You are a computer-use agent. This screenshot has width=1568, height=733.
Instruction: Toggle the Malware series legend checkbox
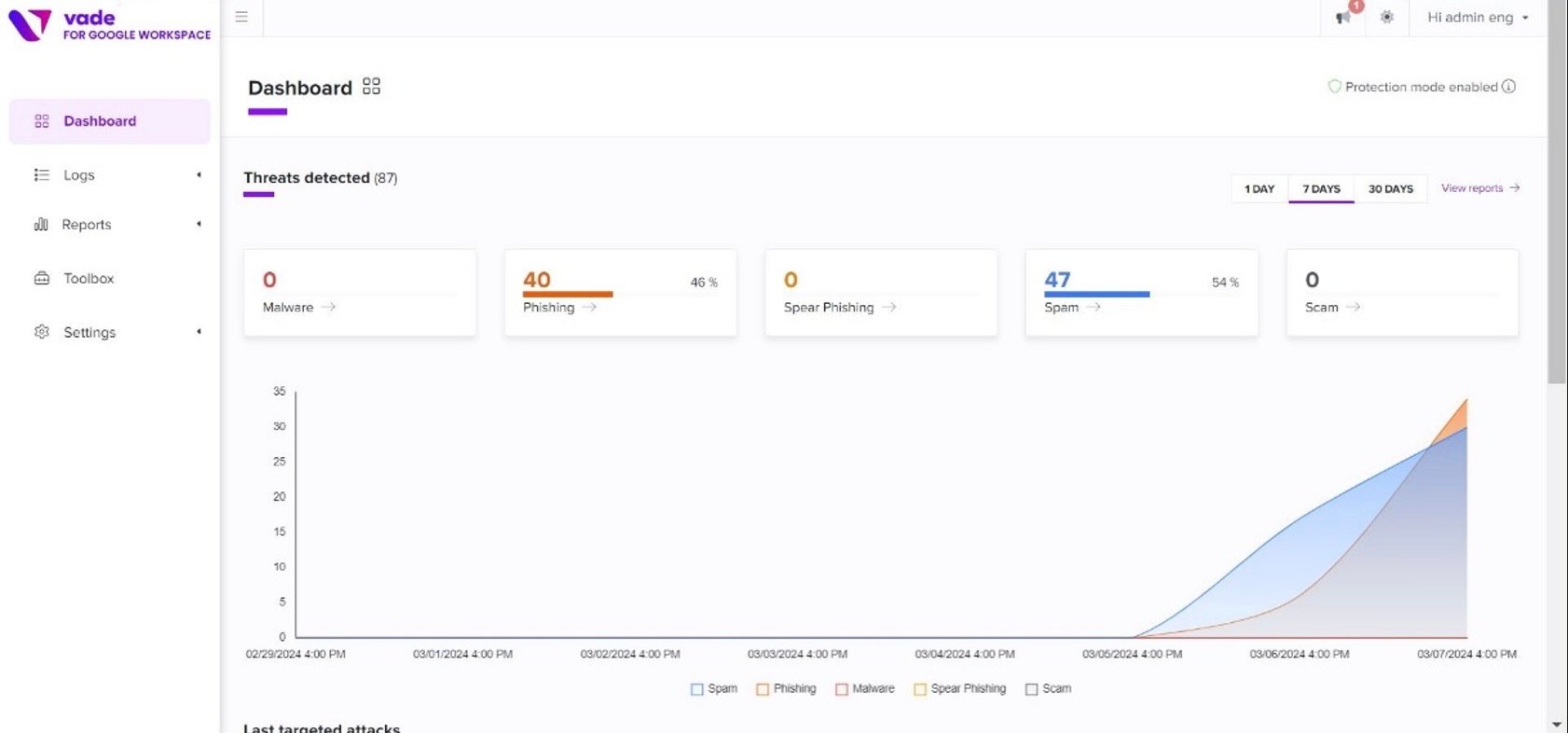[842, 689]
